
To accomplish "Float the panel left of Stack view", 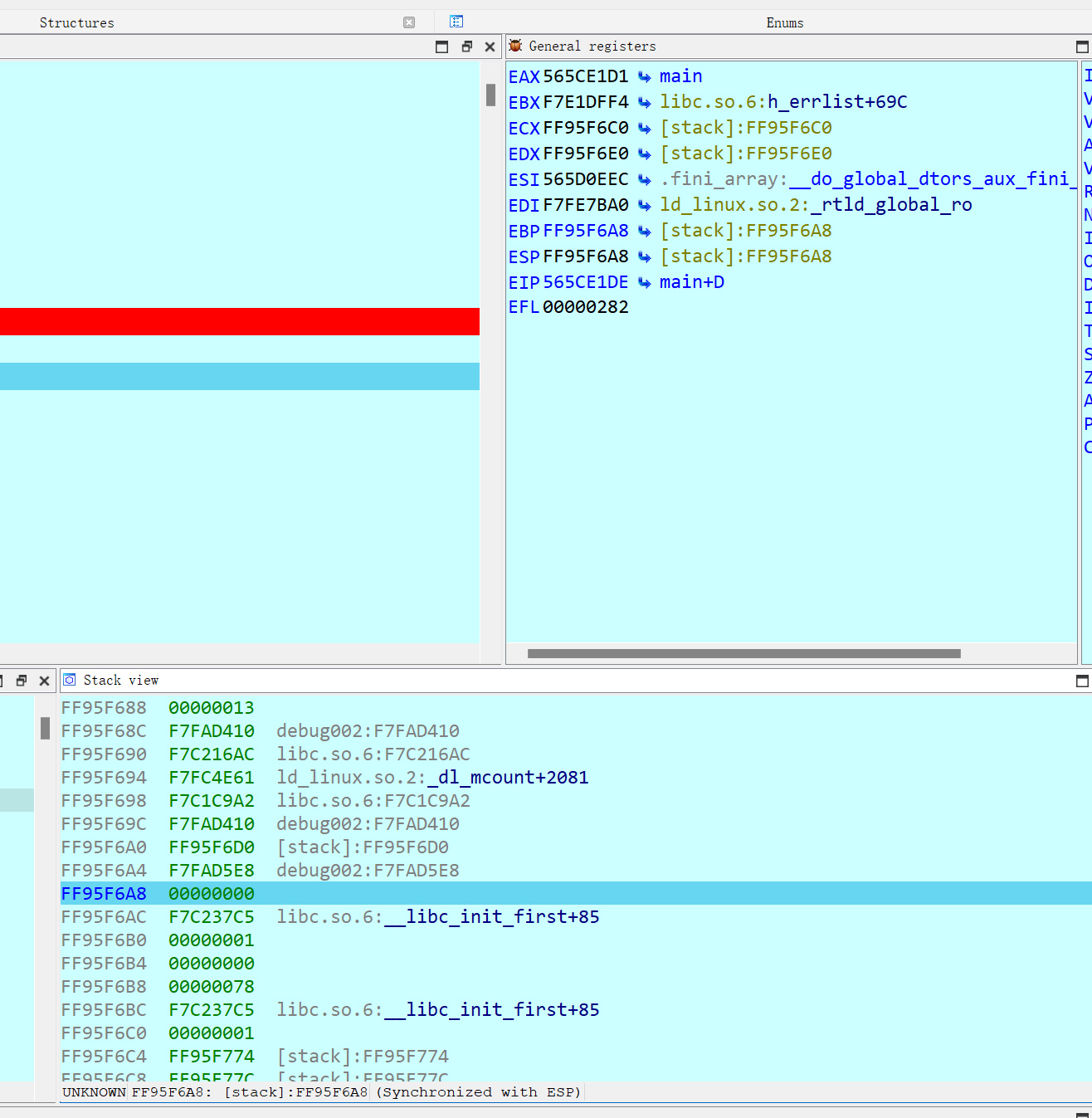I will pos(22,681).
